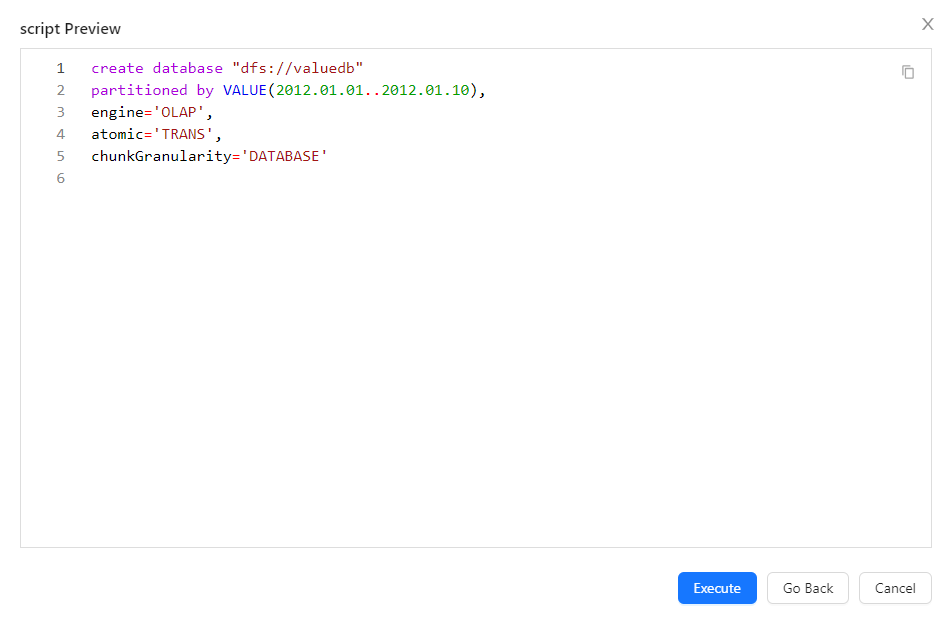Copy the script with the copy icon

[x=908, y=72]
